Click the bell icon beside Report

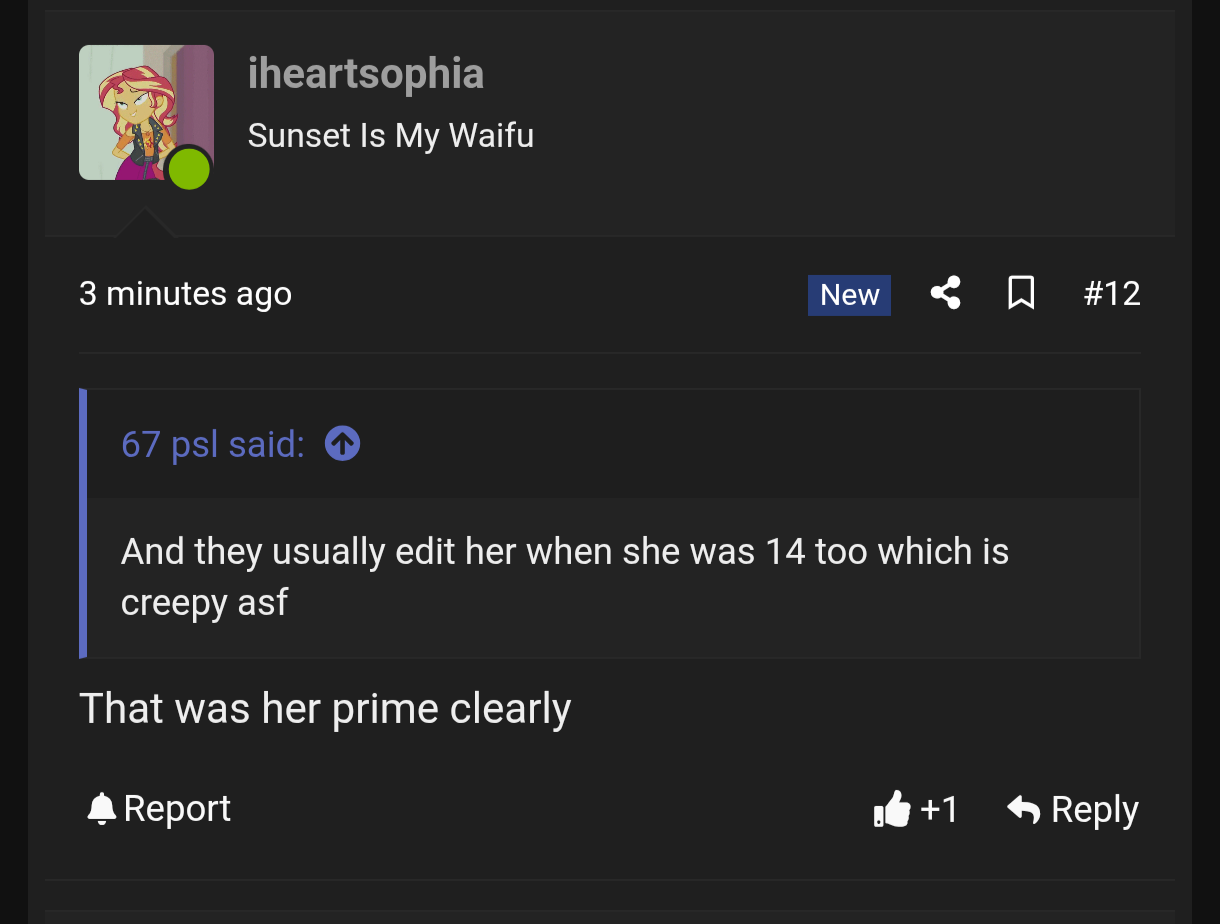click(101, 808)
